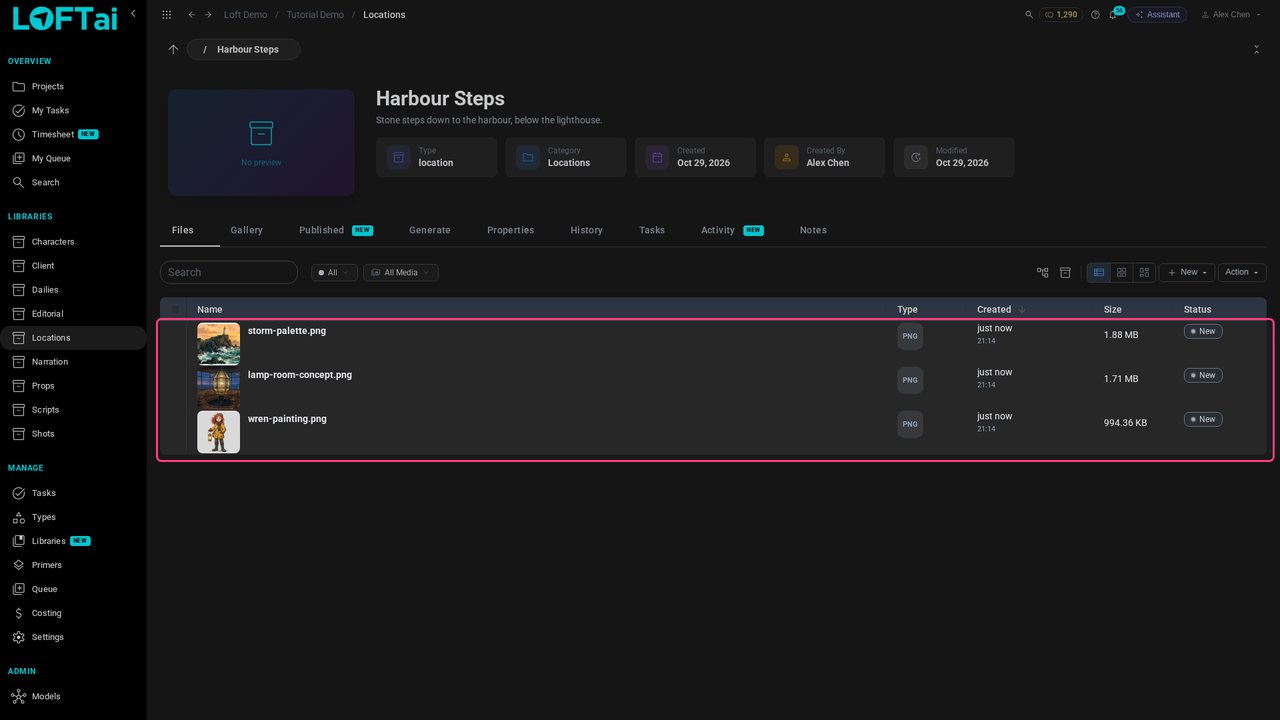Switch files to the mixed tile view
Viewport: 1280px width, 720px height.
(1144, 272)
